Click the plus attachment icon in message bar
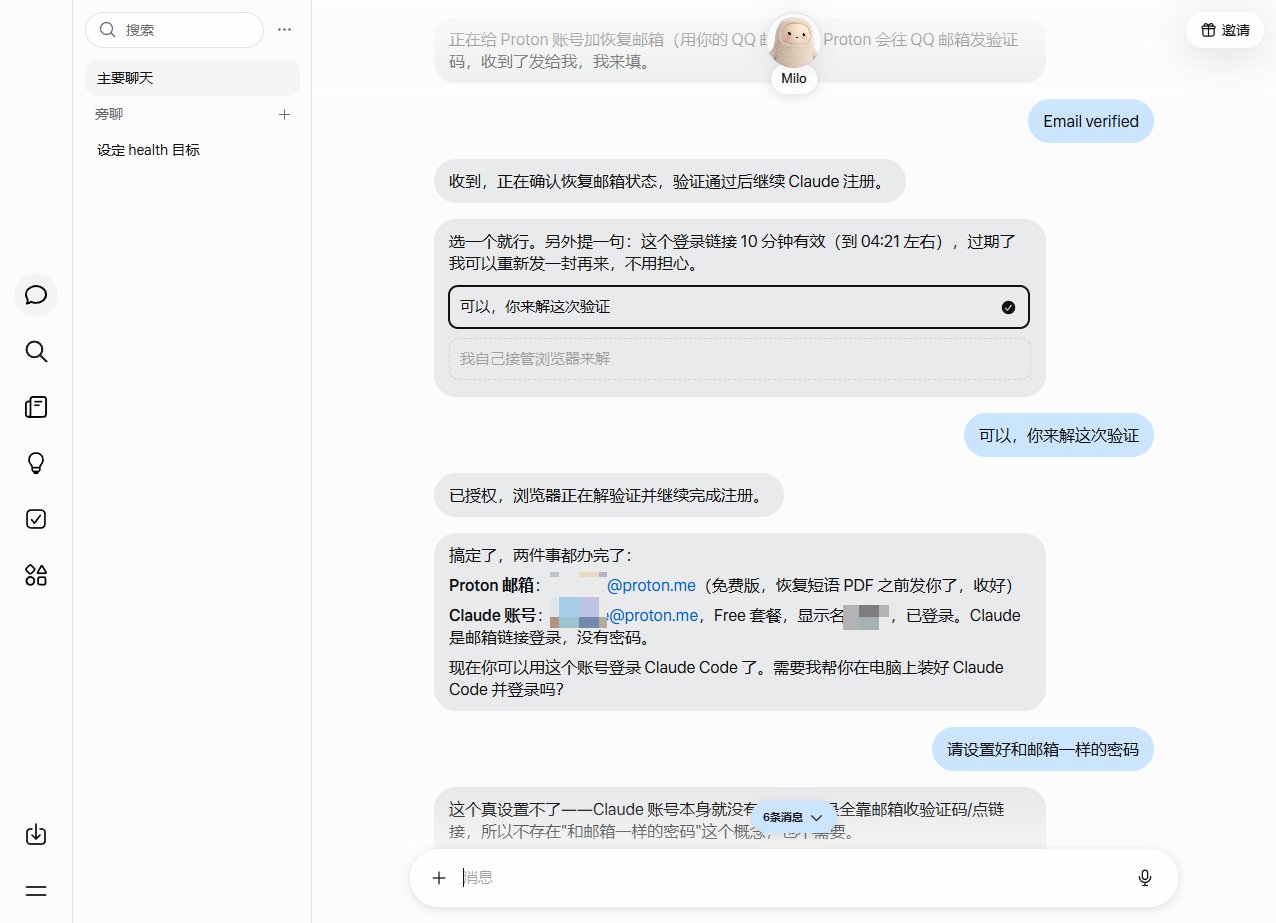Viewport: 1276px width, 923px height. pos(438,878)
